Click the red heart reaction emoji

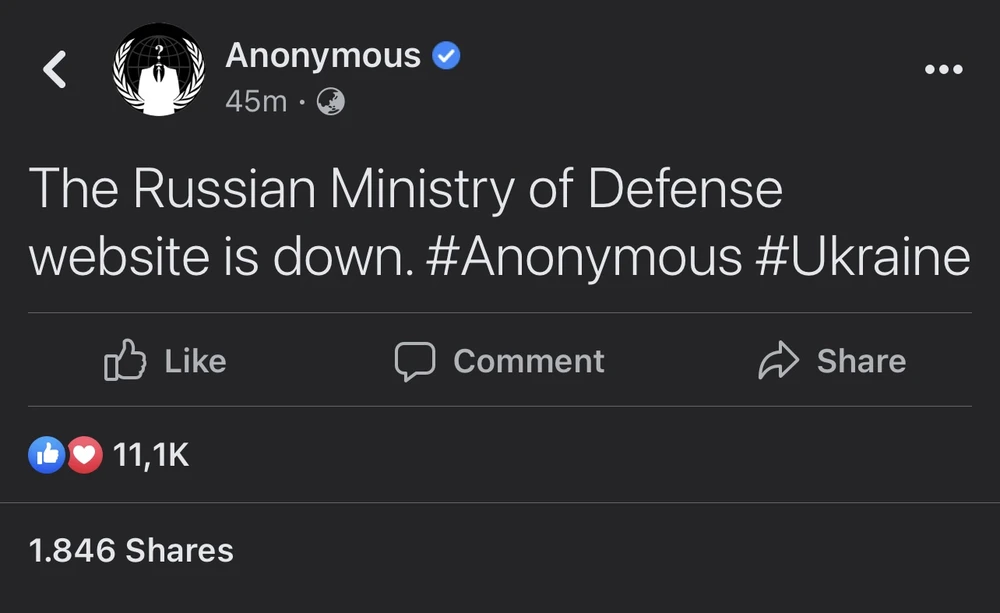pyautogui.click(x=85, y=456)
